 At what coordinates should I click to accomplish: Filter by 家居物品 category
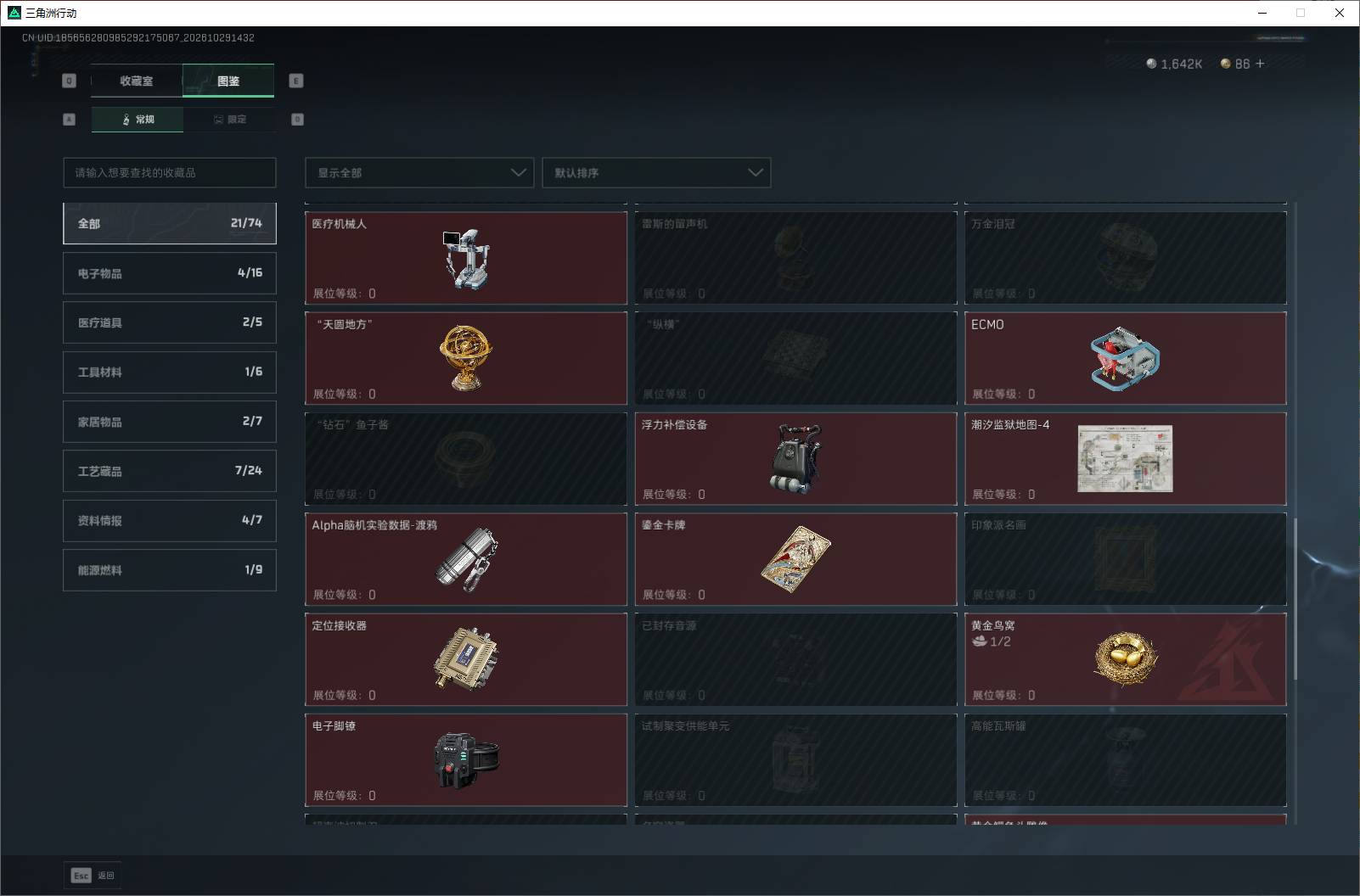170,422
